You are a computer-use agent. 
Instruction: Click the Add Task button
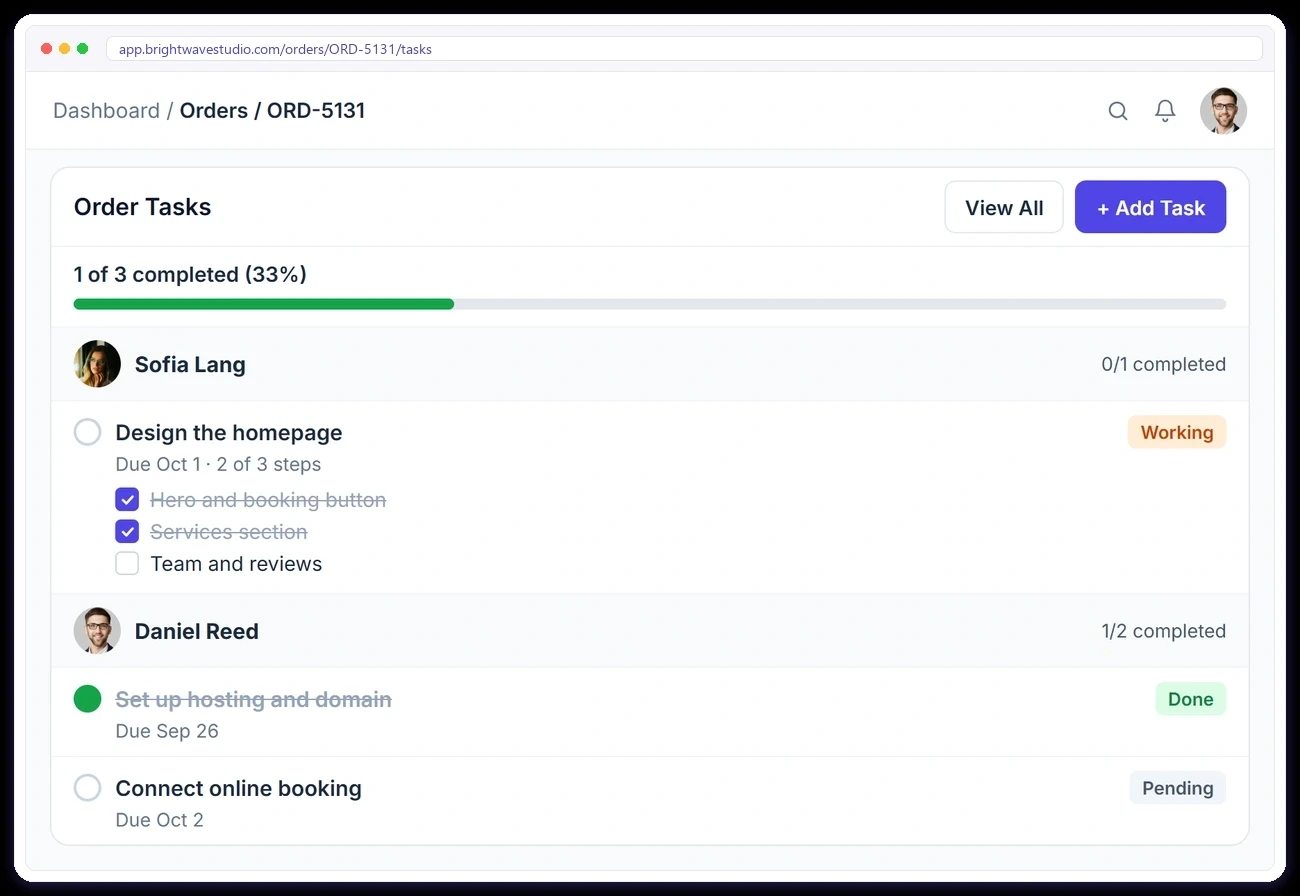(x=1150, y=207)
